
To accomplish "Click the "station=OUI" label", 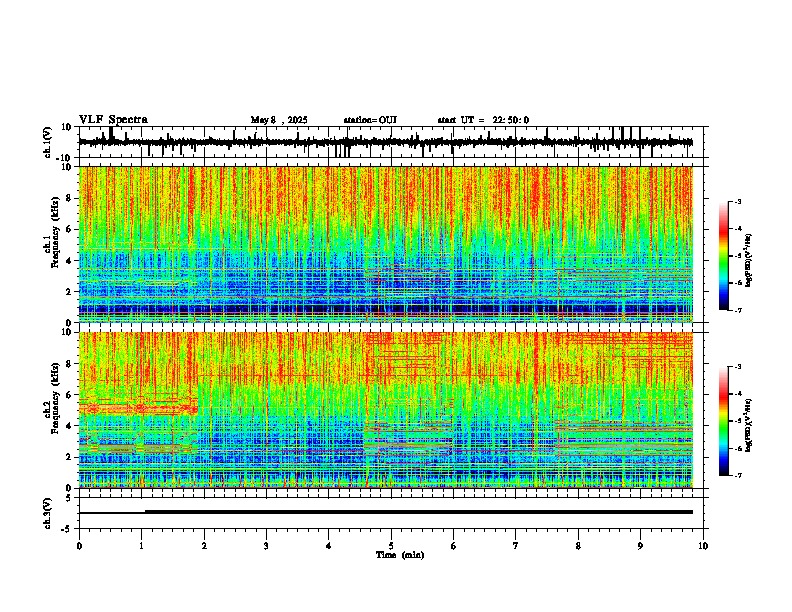I will click(370, 120).
